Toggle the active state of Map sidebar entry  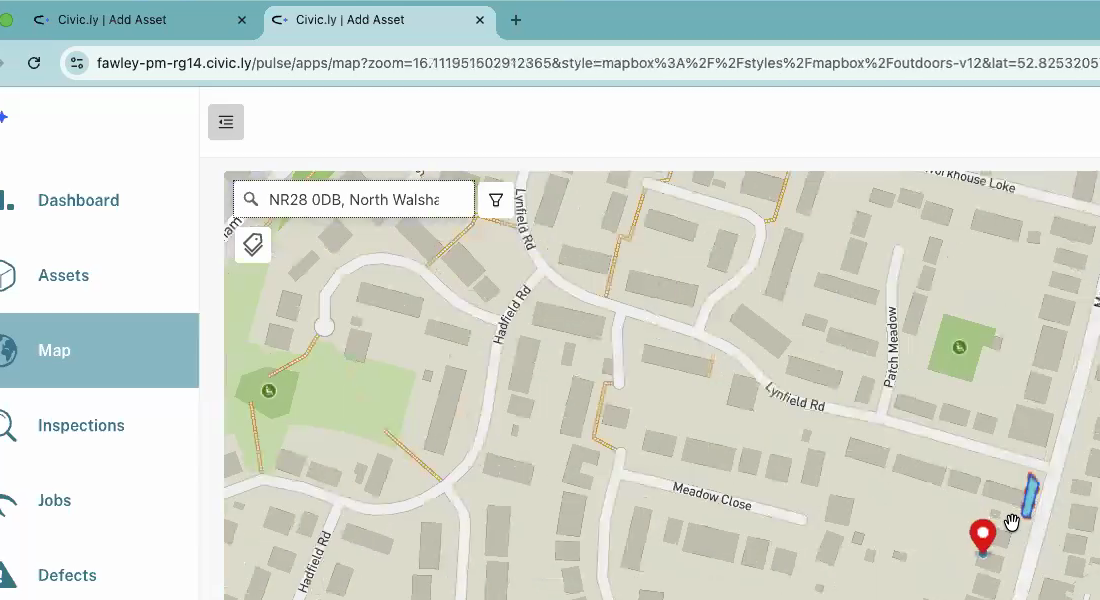click(x=54, y=350)
